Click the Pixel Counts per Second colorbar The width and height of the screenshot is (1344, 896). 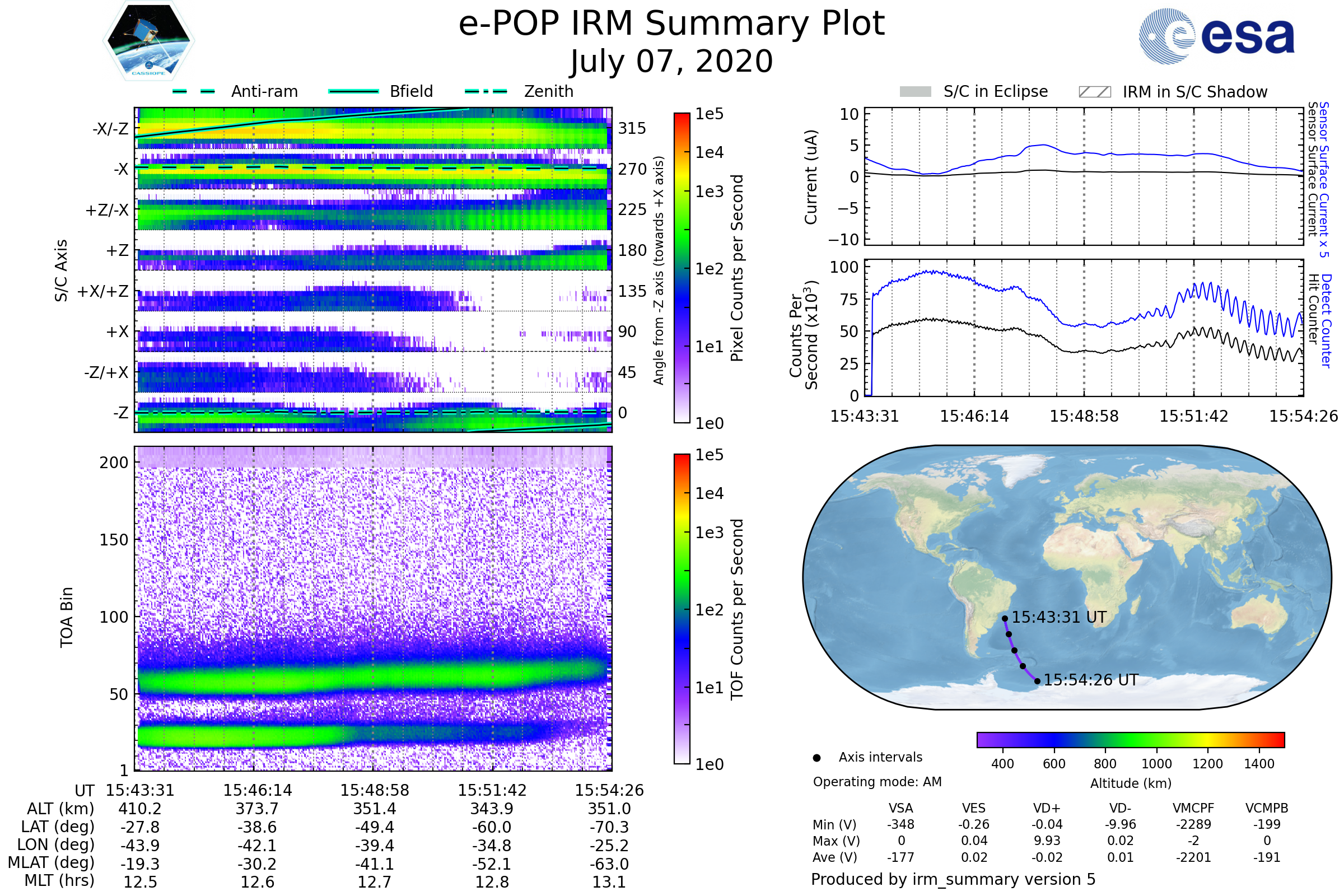[682, 268]
